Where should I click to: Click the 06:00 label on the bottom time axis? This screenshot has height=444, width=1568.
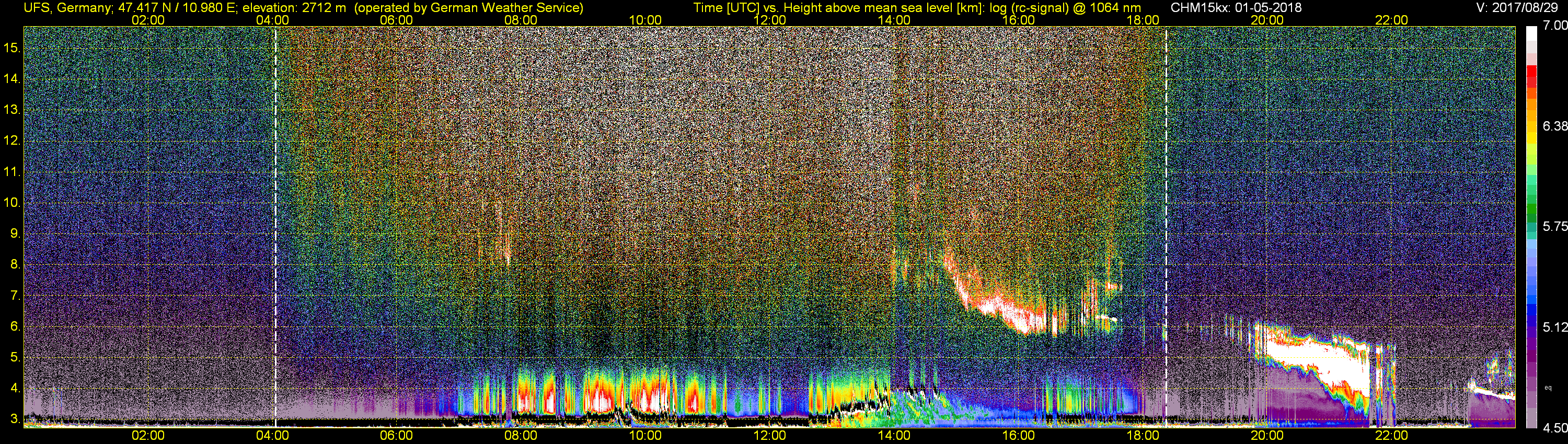(x=396, y=436)
